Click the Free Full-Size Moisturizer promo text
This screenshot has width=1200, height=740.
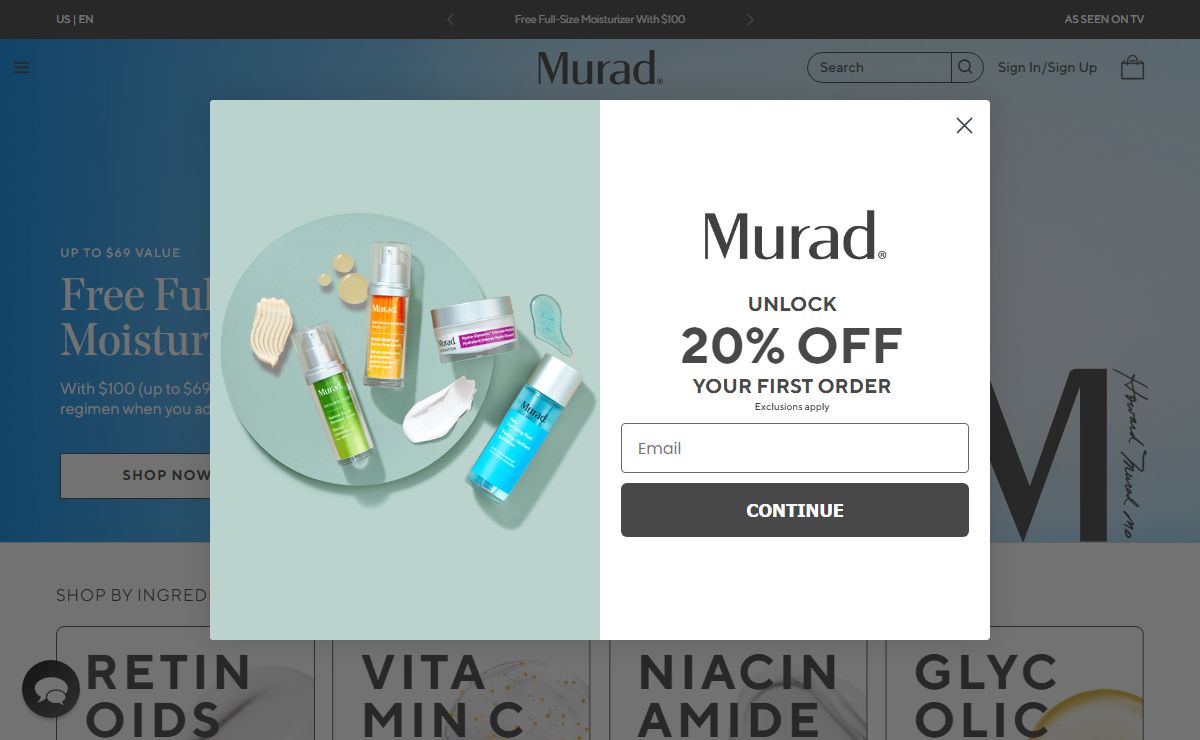click(600, 19)
